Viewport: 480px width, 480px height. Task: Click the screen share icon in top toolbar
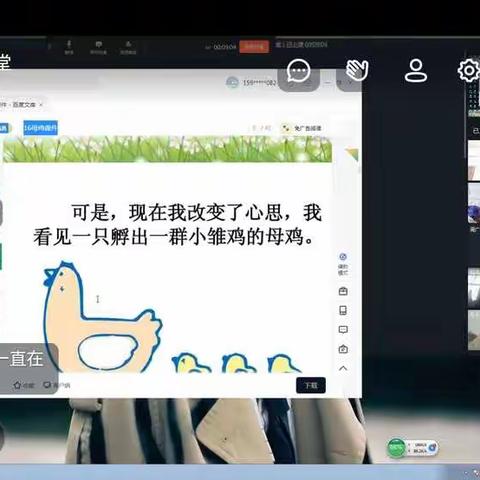click(x=98, y=47)
